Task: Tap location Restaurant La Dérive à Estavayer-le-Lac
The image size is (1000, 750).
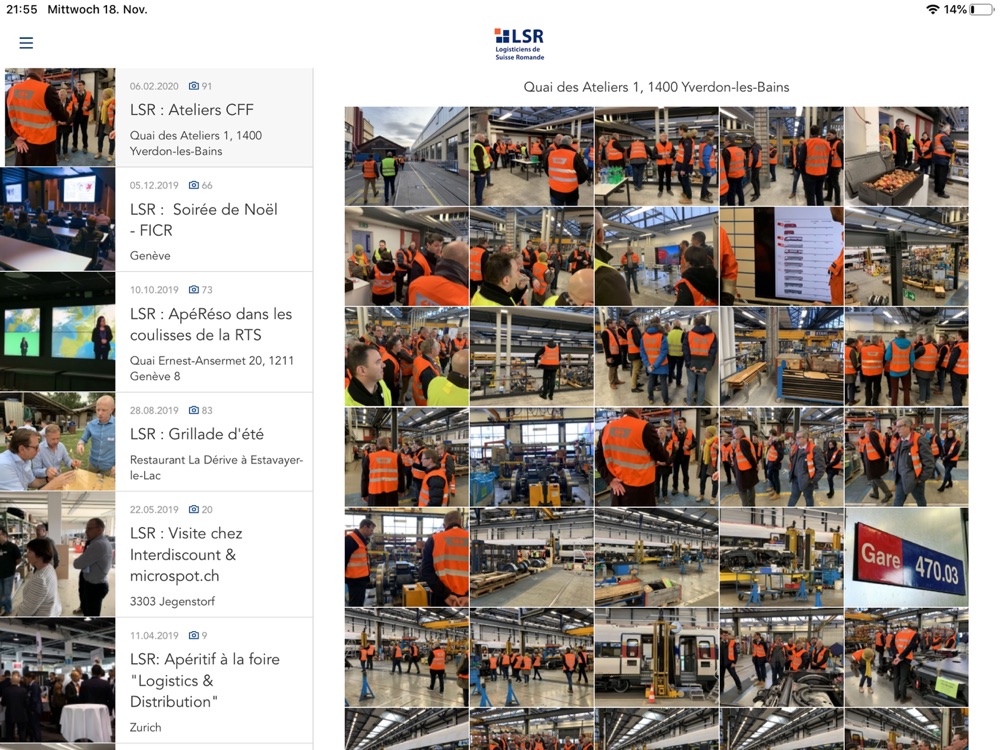Action: (216, 467)
